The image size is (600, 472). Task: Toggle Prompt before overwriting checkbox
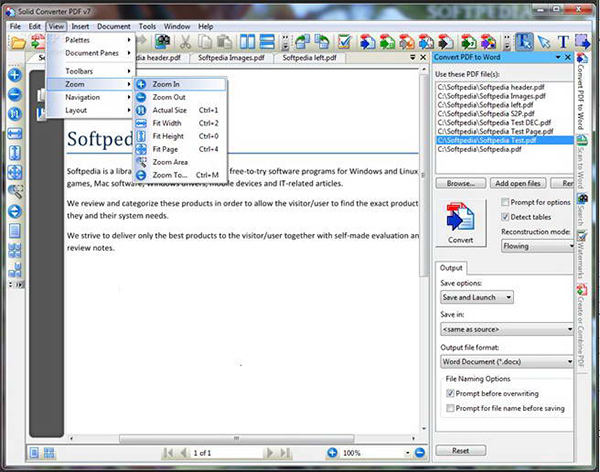(x=452, y=394)
